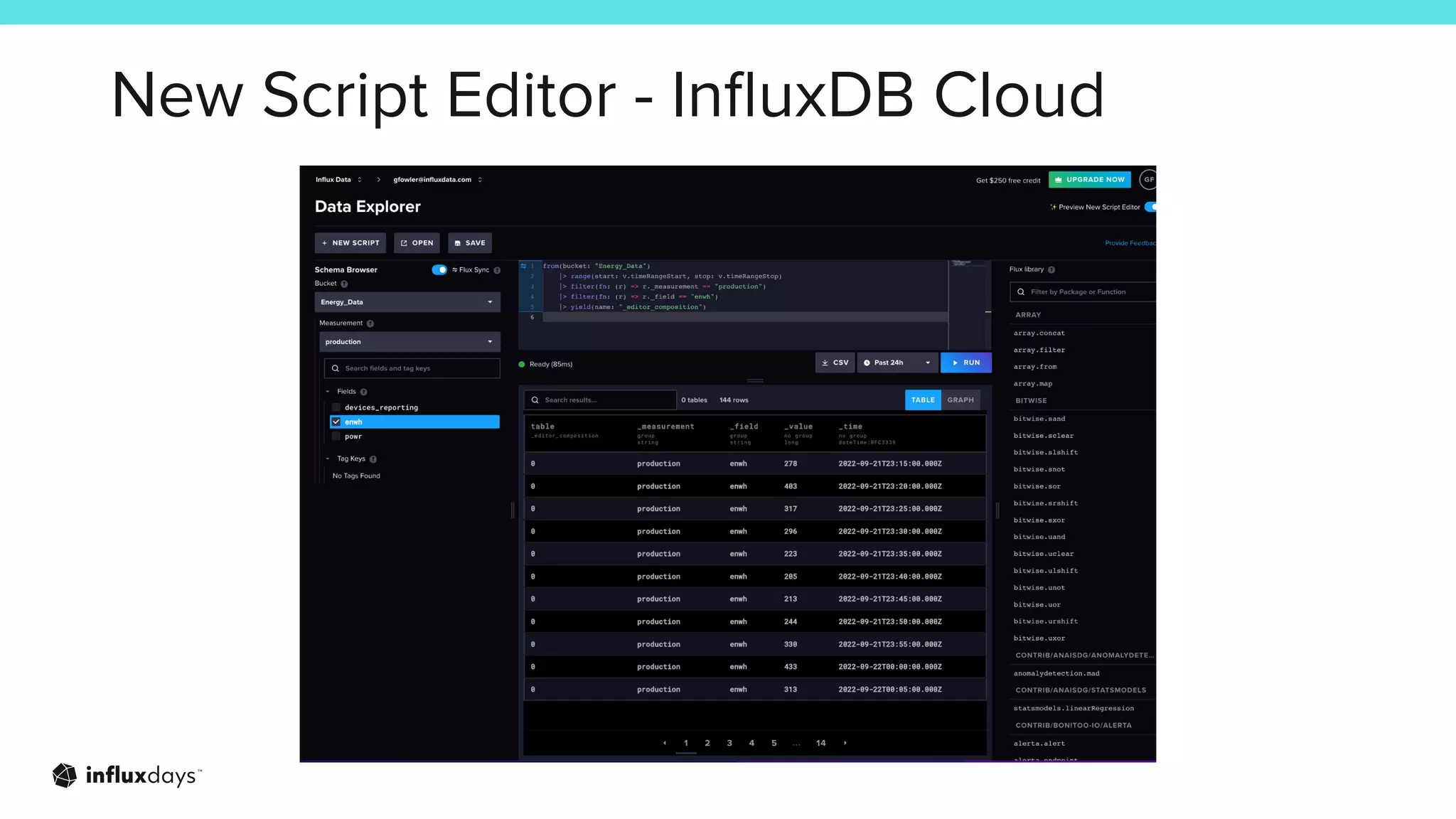Click the SAVE script button
This screenshot has height=819, width=1456.
(470, 243)
